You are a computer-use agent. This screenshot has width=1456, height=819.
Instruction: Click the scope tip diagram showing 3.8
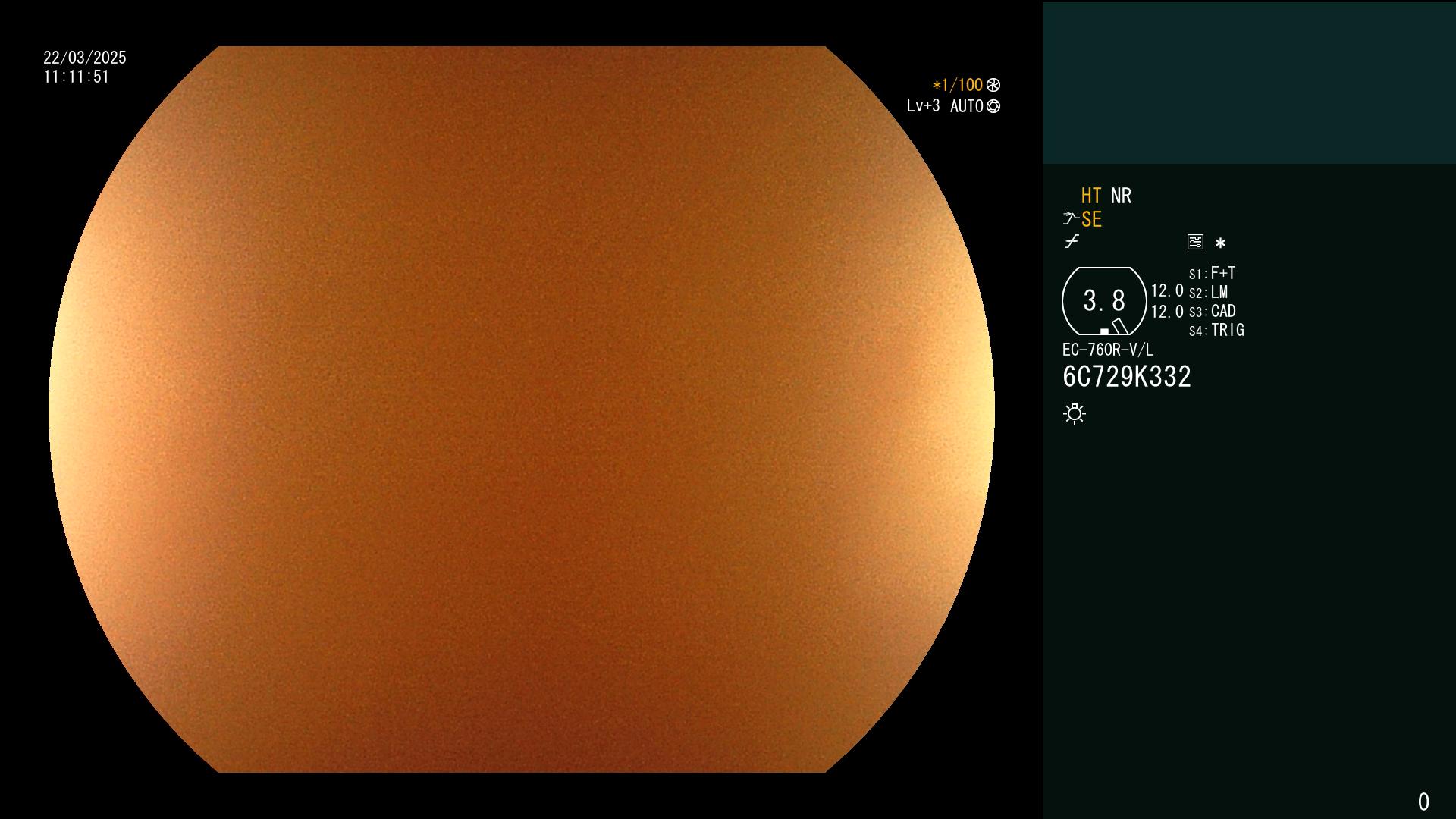[1104, 301]
